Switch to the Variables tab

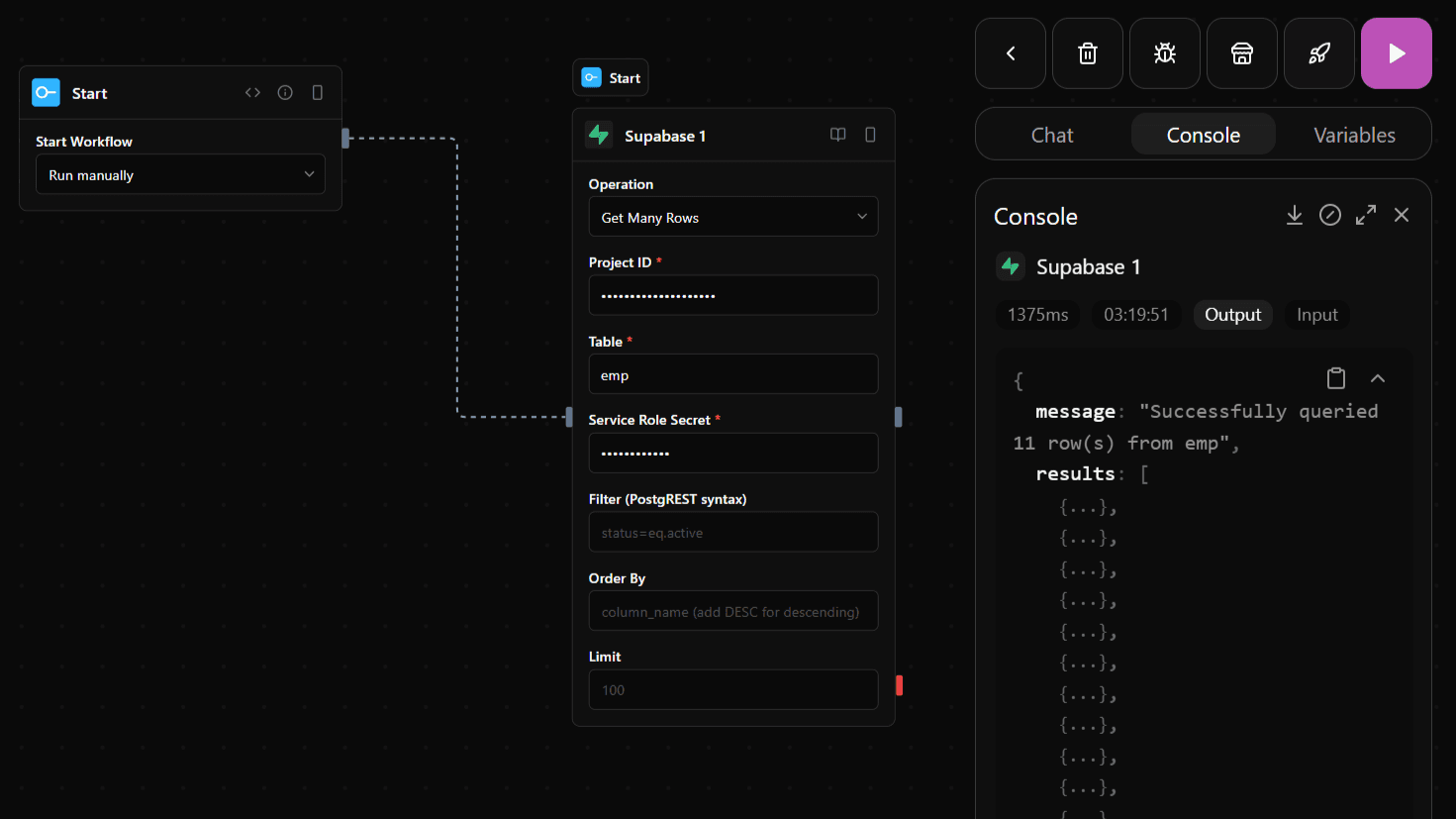[1353, 135]
